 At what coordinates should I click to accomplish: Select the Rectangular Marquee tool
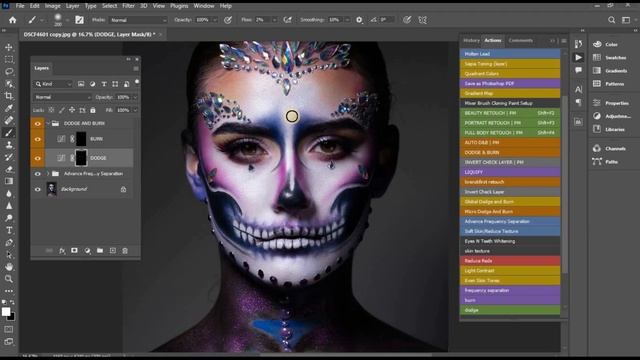[x=9, y=60]
